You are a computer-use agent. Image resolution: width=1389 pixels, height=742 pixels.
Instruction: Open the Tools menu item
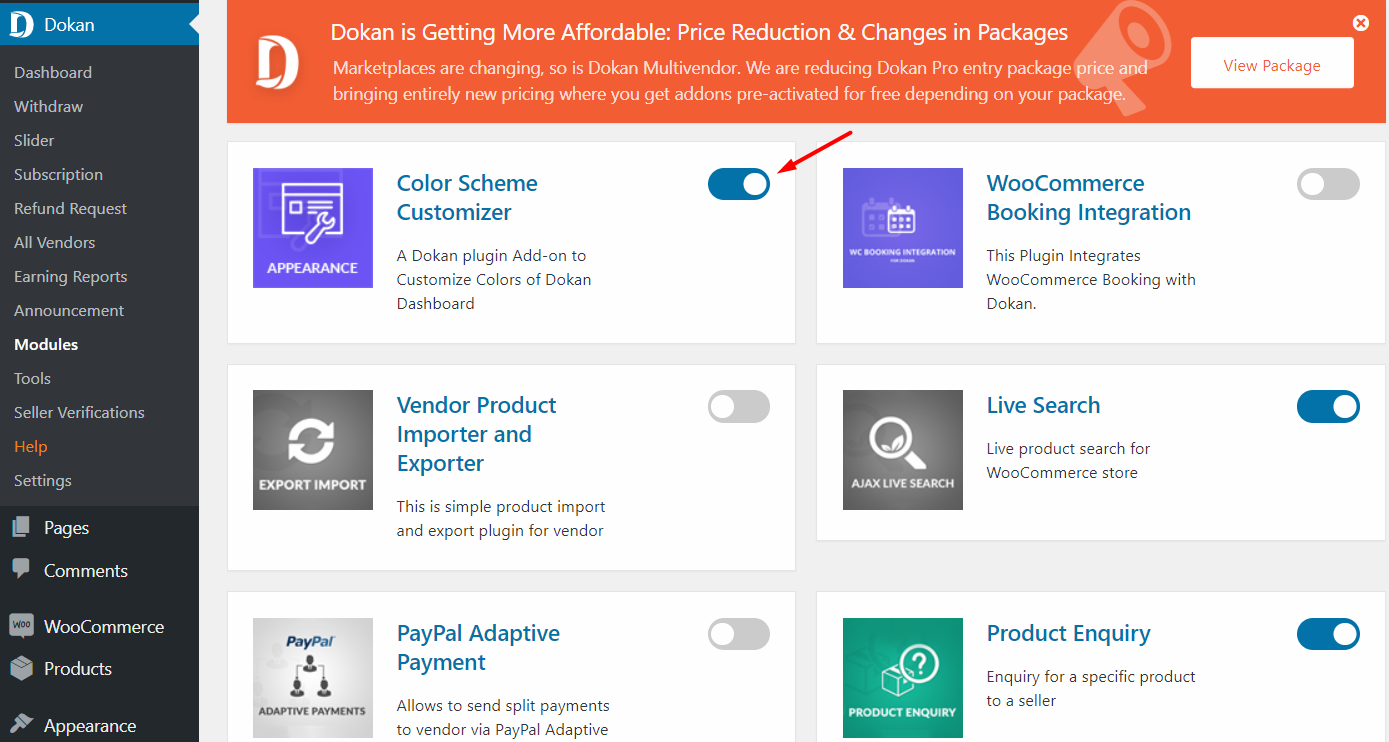pos(32,378)
